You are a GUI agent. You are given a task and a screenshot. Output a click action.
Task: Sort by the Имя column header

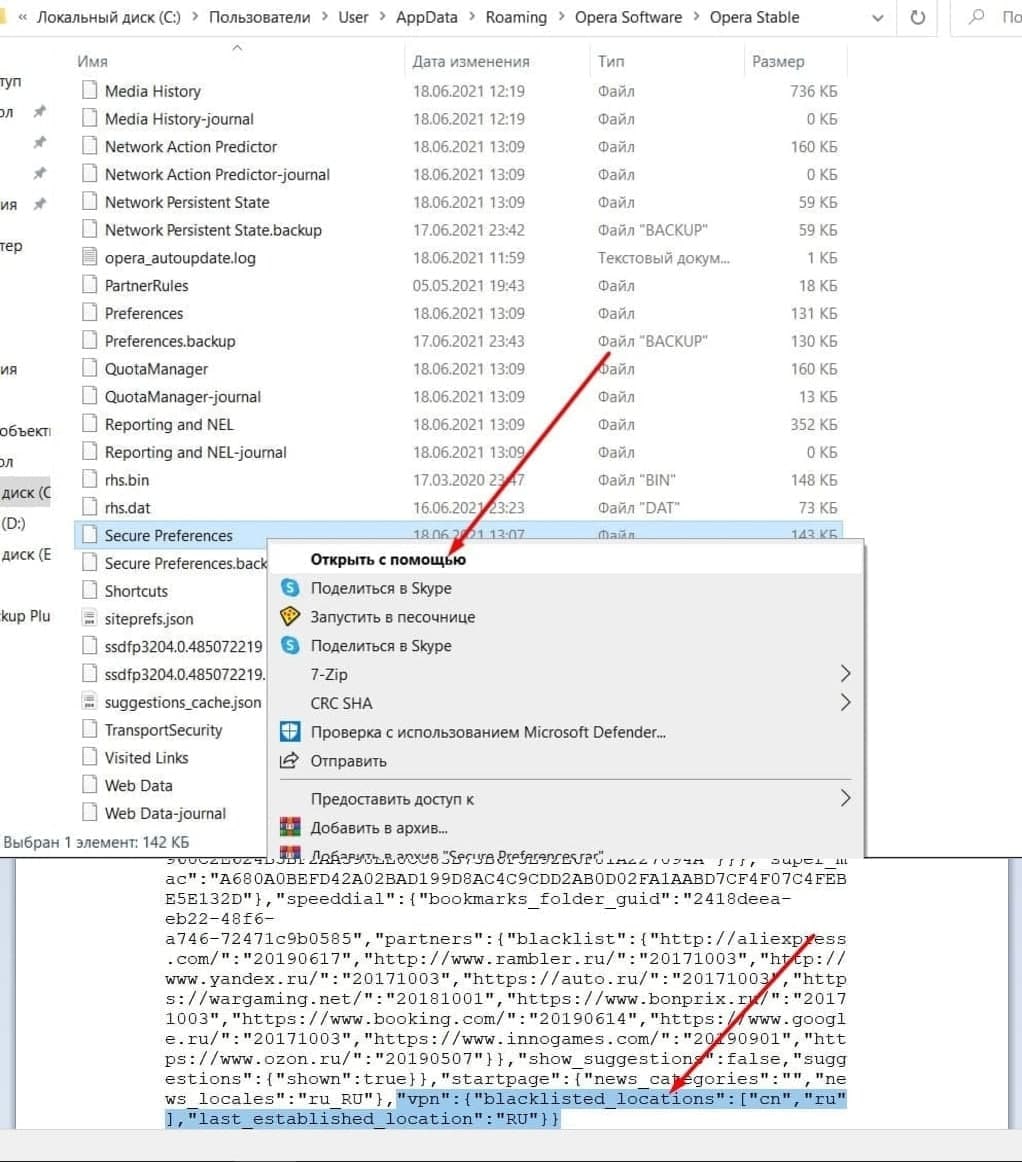(92, 62)
